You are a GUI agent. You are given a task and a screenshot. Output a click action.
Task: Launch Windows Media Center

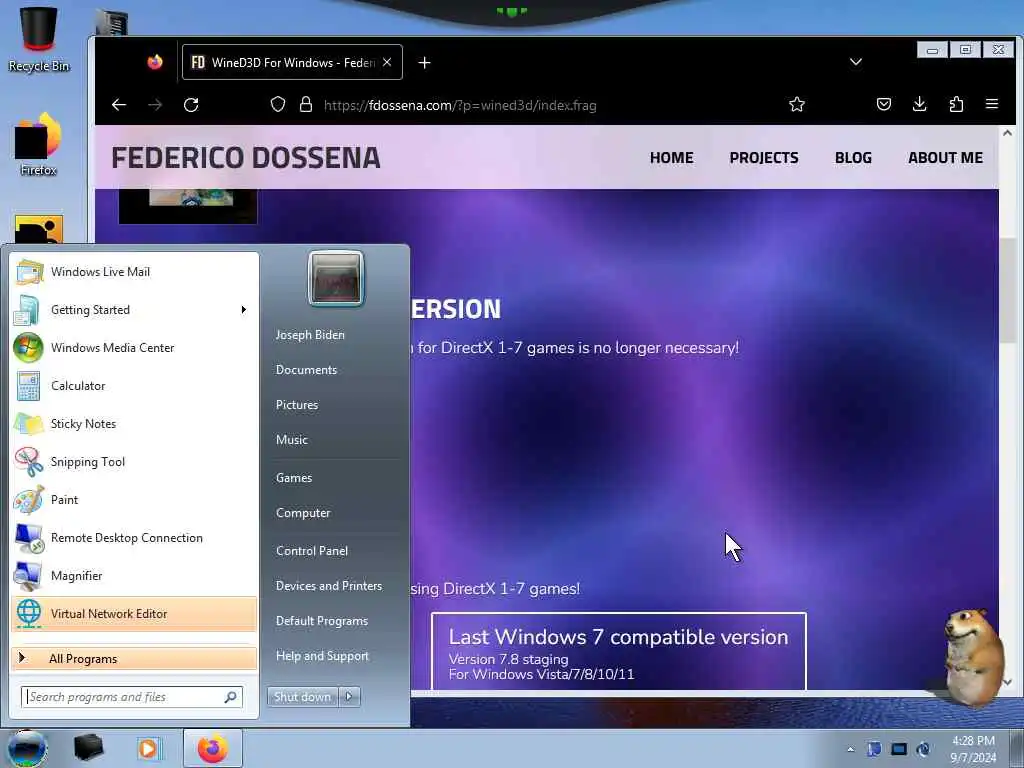tap(134, 347)
